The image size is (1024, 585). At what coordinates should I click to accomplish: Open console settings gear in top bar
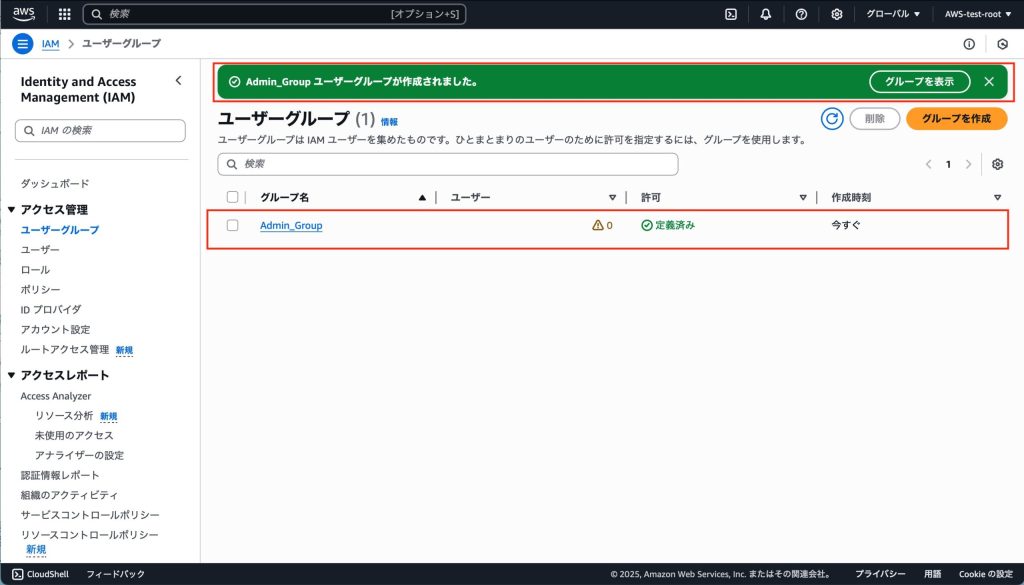click(x=837, y=14)
